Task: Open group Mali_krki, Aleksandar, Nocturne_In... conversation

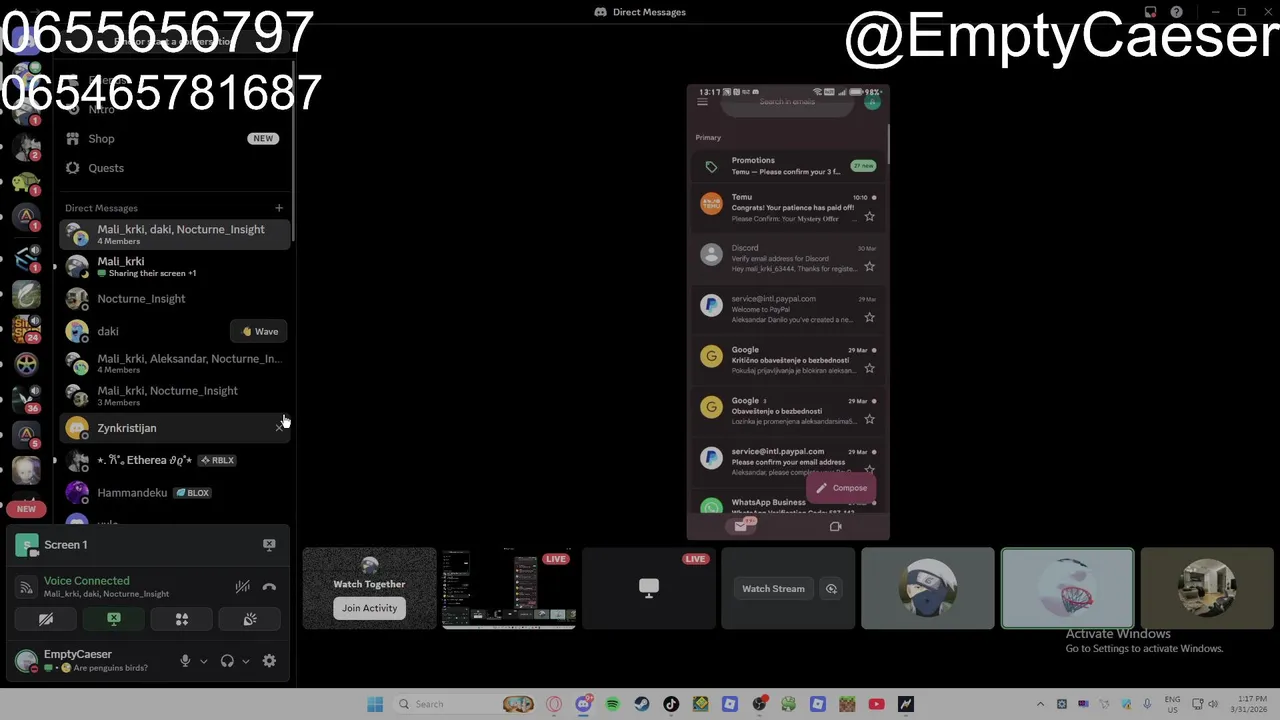Action: click(175, 363)
